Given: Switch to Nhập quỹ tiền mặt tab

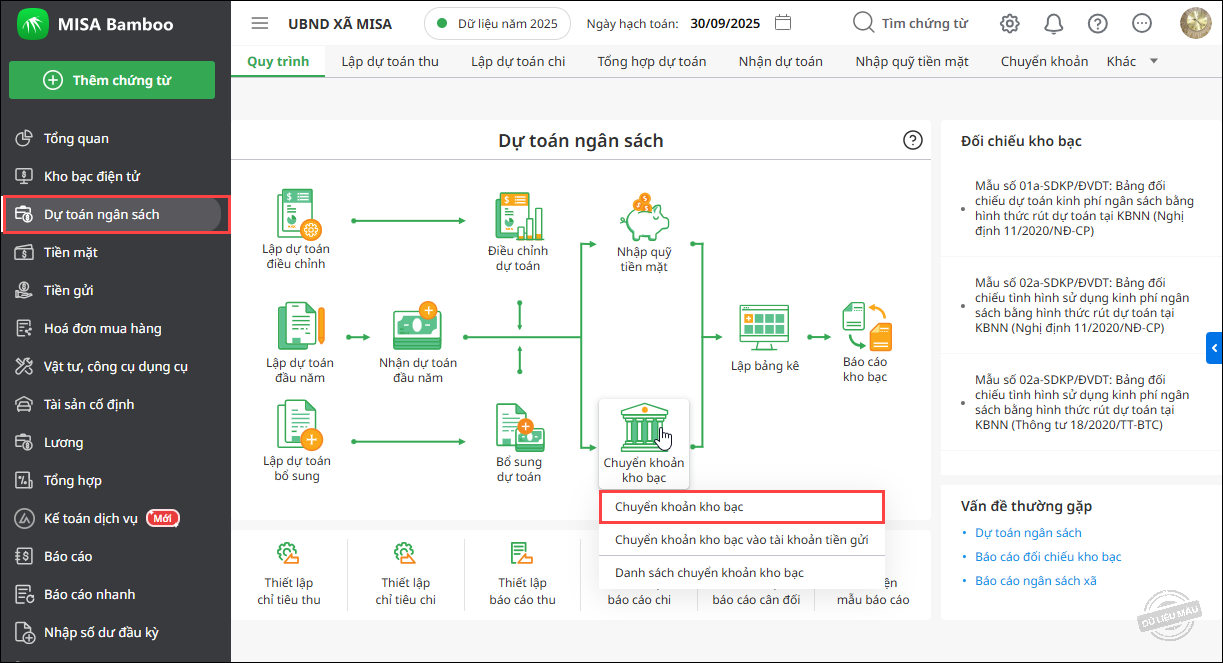Looking at the screenshot, I should pos(912,61).
